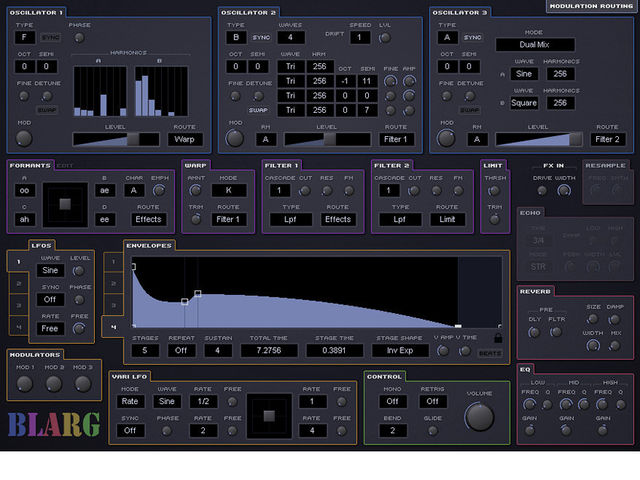
Task: Click the Warp Mode K button
Action: (x=229, y=191)
